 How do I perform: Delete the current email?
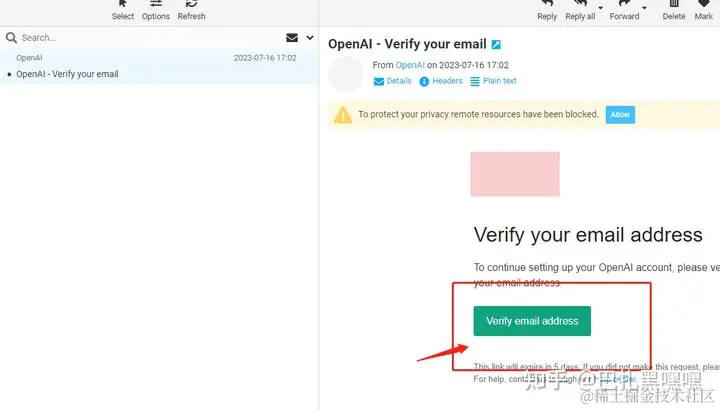click(674, 11)
